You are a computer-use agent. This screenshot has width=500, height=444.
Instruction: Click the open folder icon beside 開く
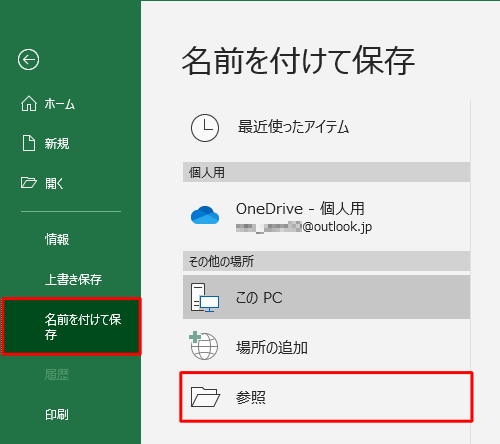[x=29, y=183]
